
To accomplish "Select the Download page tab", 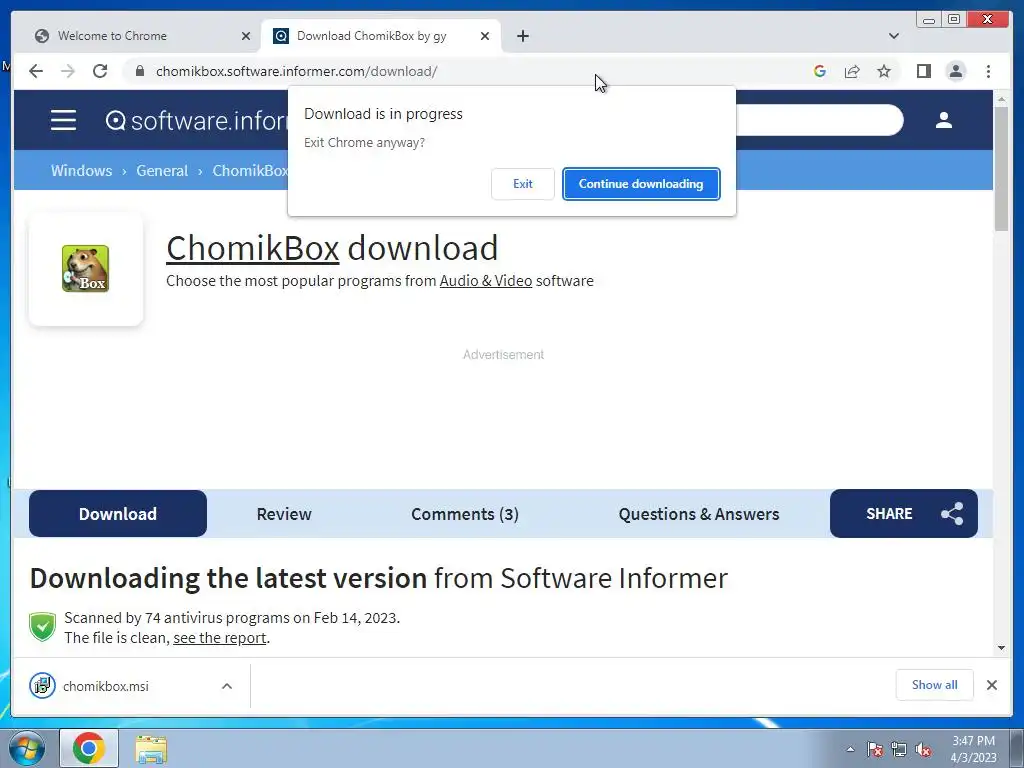I will point(118,514).
